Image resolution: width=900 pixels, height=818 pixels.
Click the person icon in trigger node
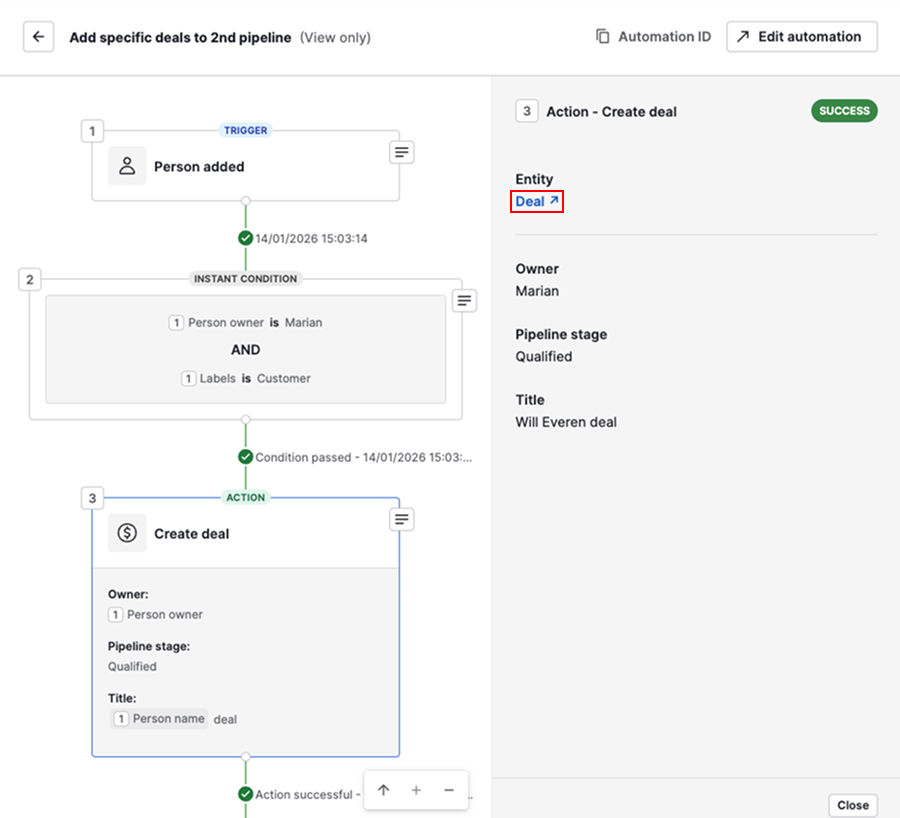(127, 167)
